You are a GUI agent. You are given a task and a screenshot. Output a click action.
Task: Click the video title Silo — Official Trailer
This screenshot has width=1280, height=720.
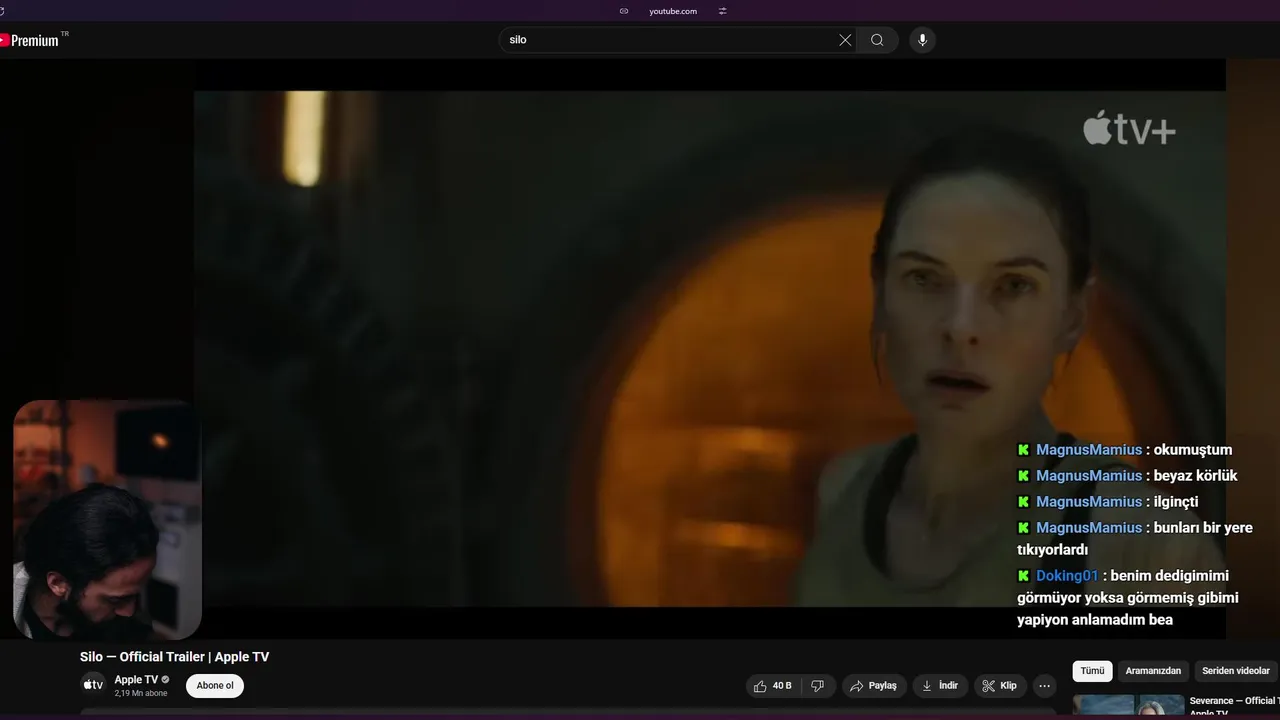(174, 657)
